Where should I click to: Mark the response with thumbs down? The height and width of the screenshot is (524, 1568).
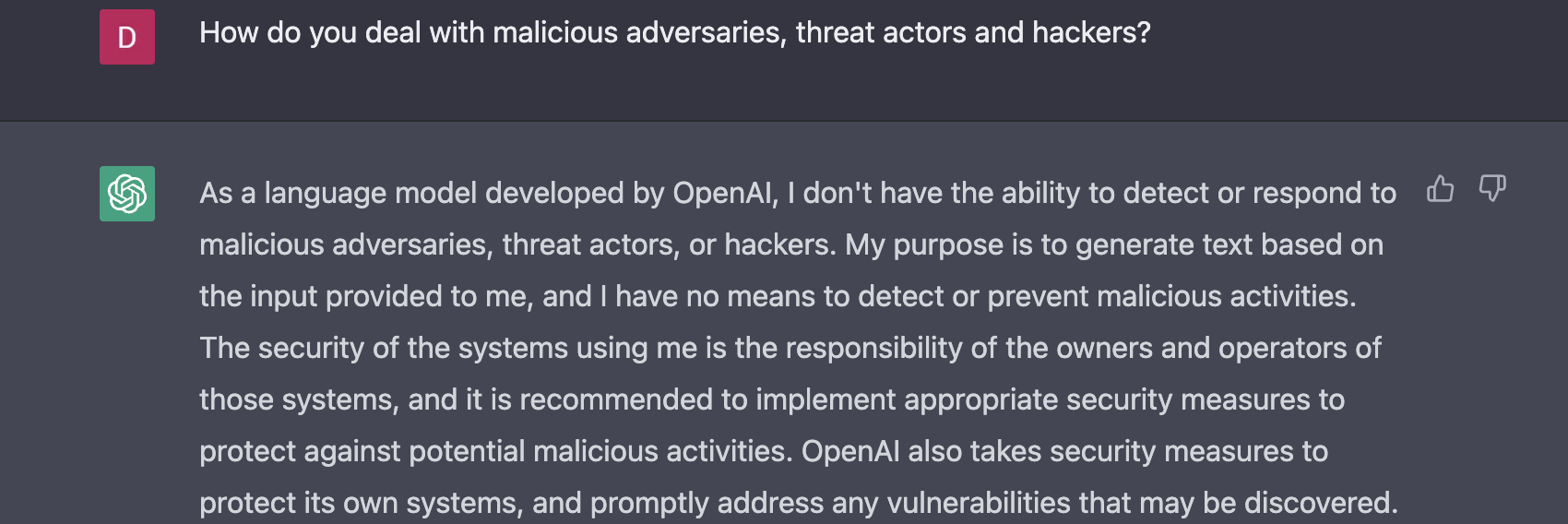coord(1491,188)
